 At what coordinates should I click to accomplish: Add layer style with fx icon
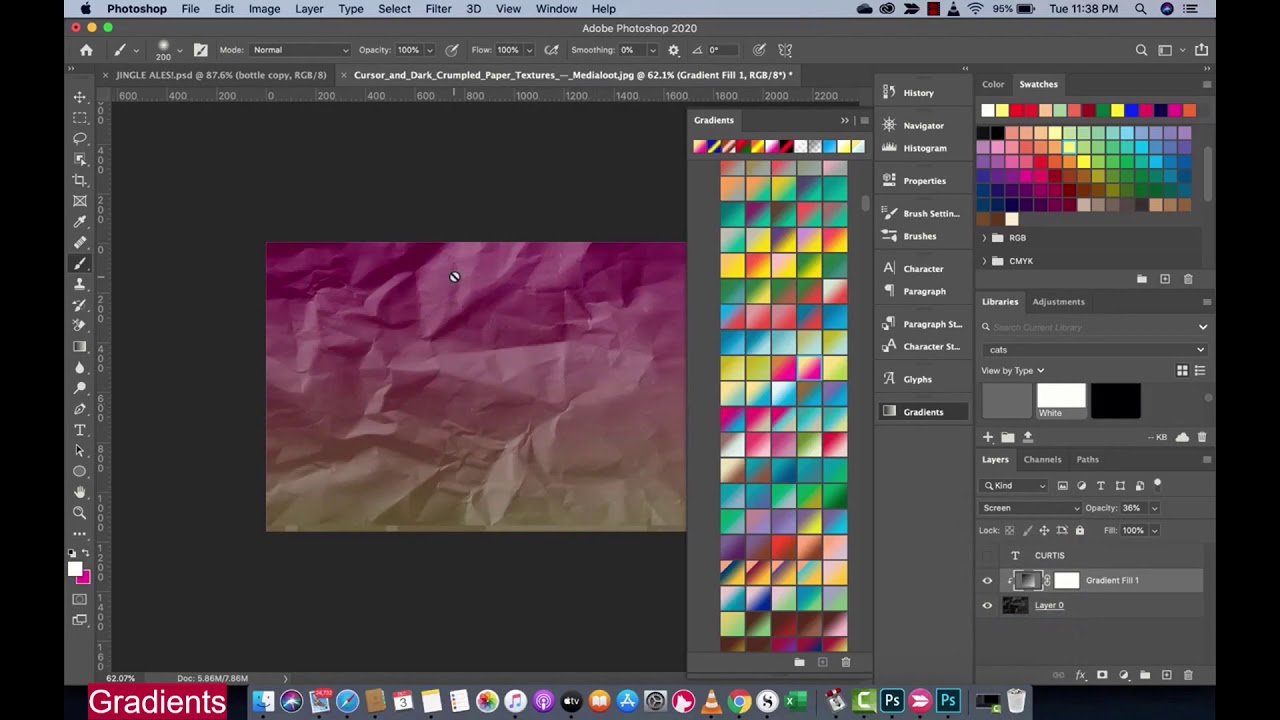pyautogui.click(x=1080, y=675)
